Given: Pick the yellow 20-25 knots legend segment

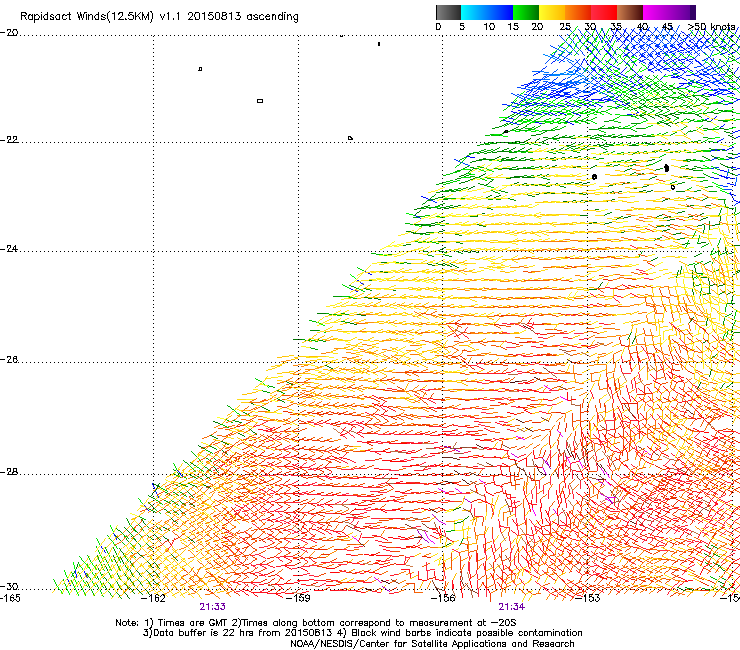Looking at the screenshot, I should tap(552, 12).
